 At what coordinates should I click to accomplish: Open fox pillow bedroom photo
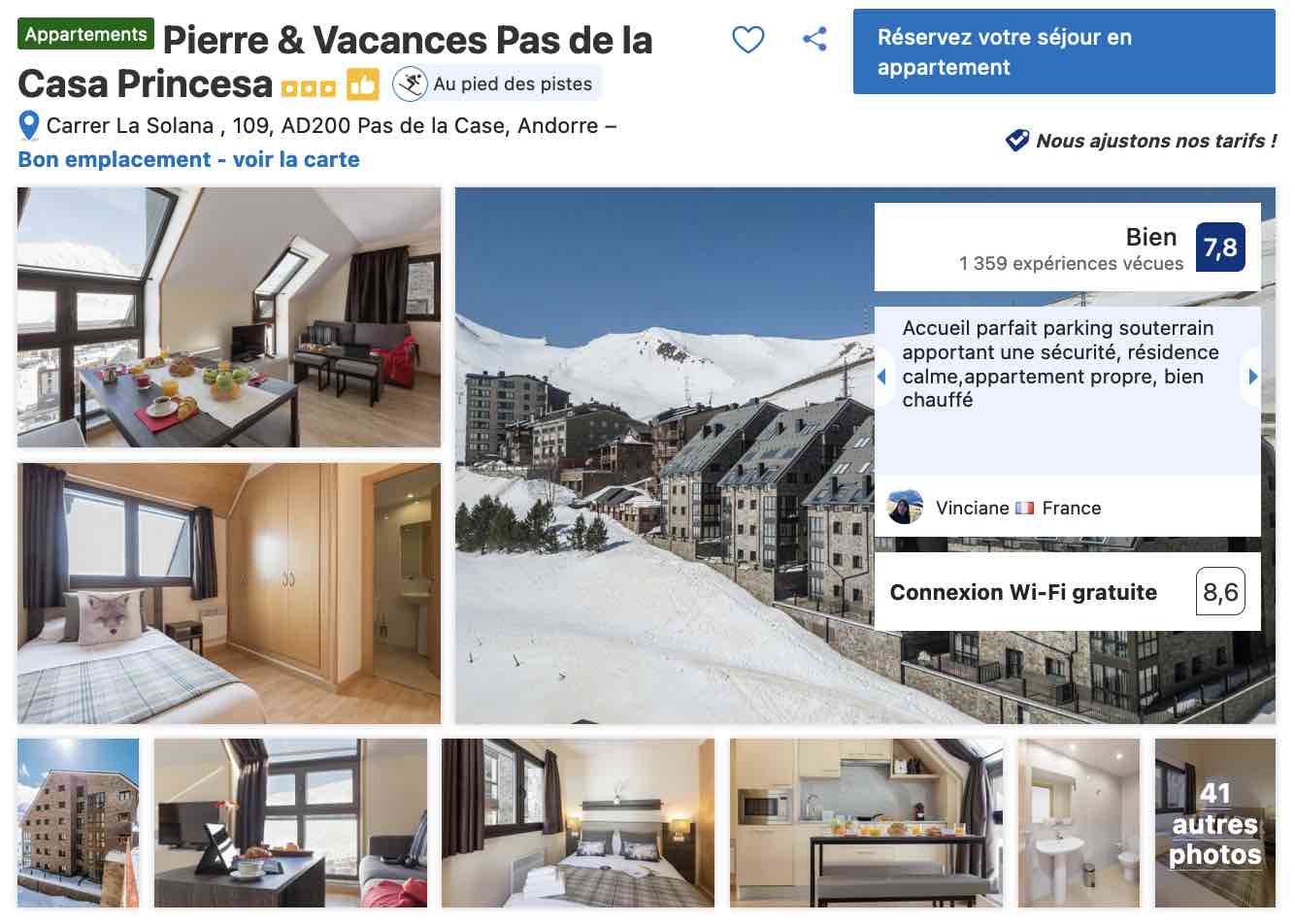pyautogui.click(x=229, y=593)
